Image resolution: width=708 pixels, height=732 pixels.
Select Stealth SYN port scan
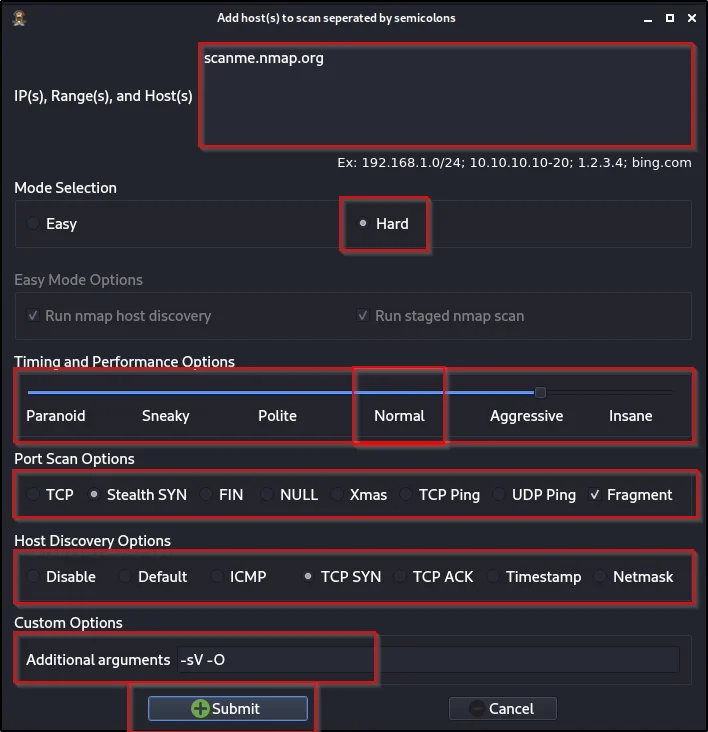coord(95,495)
